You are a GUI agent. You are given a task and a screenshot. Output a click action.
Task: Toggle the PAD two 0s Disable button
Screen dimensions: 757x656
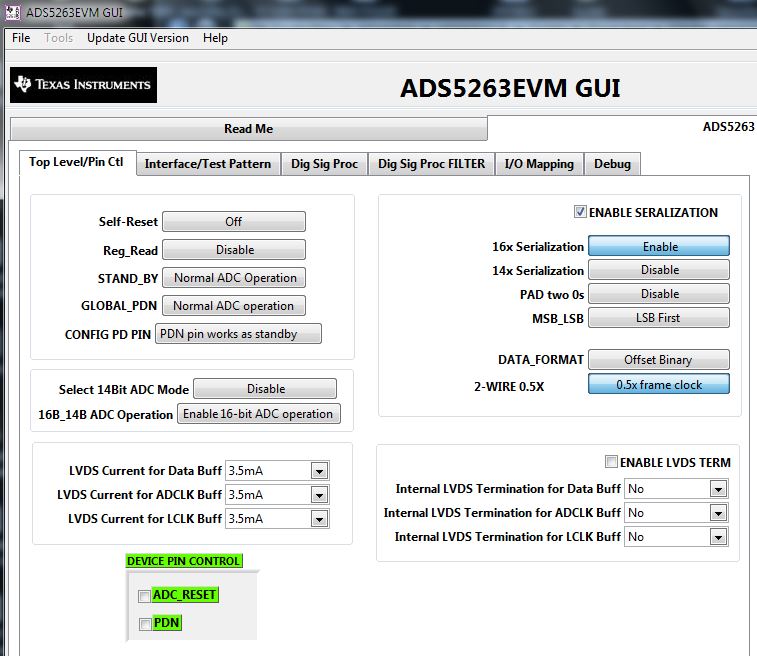pyautogui.click(x=659, y=293)
